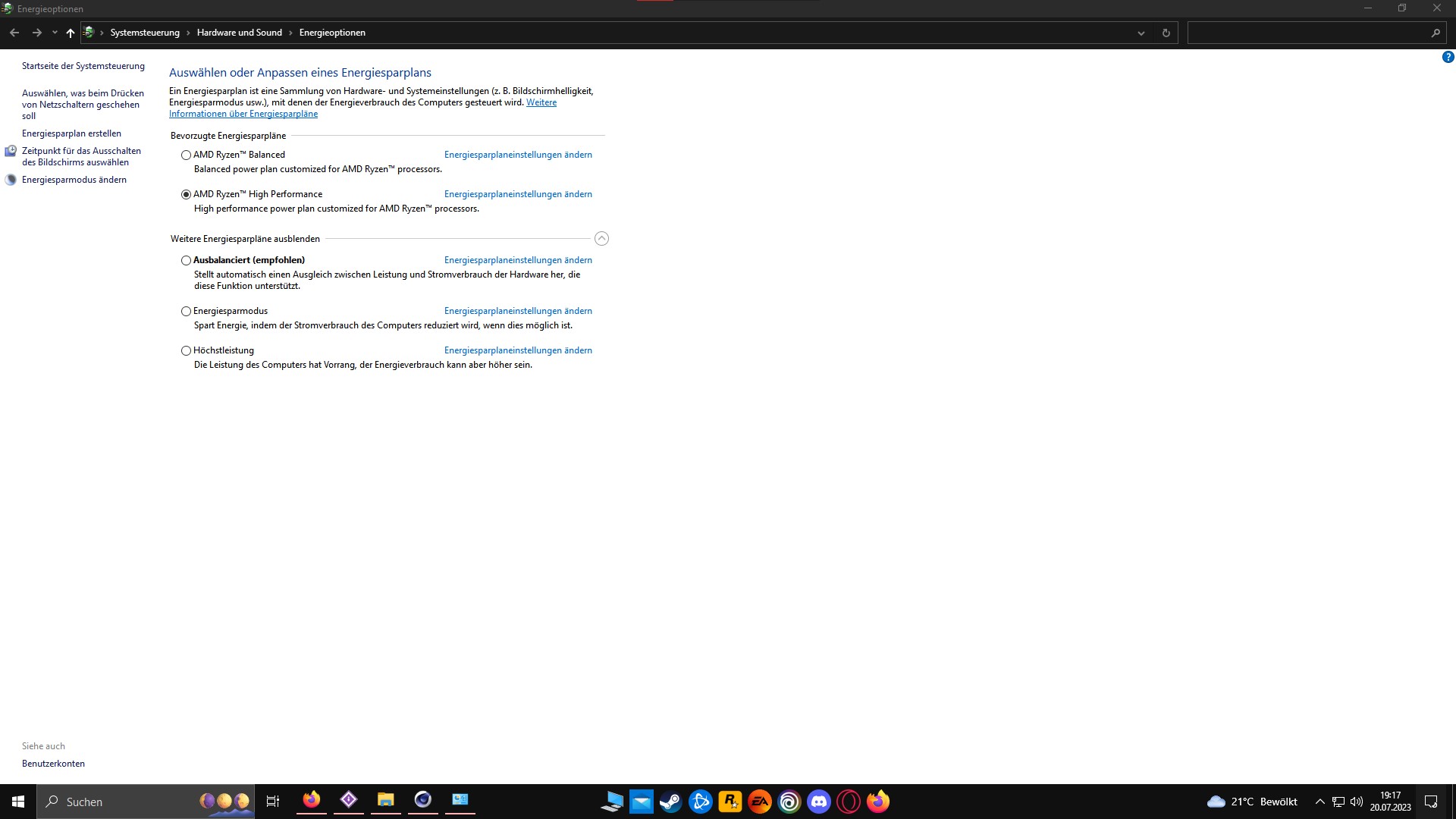
Task: Change settings for AMD Ryzen High Performance
Action: [518, 194]
